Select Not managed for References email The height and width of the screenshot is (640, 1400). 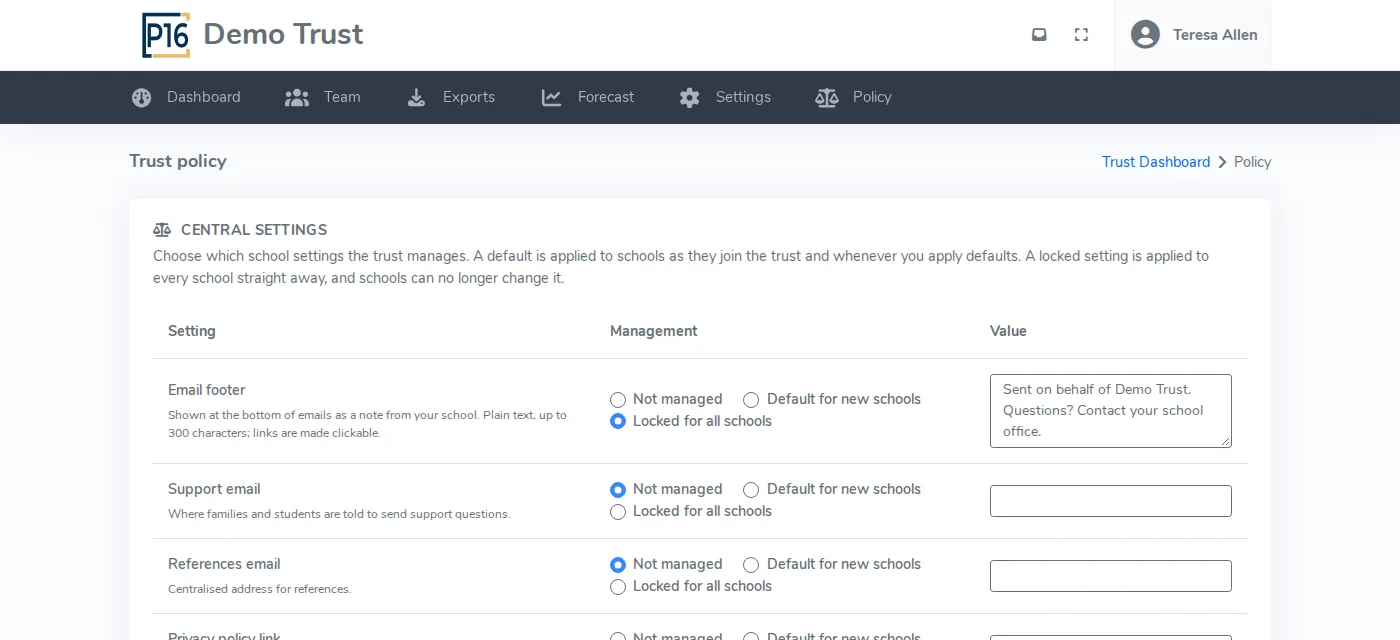point(618,565)
